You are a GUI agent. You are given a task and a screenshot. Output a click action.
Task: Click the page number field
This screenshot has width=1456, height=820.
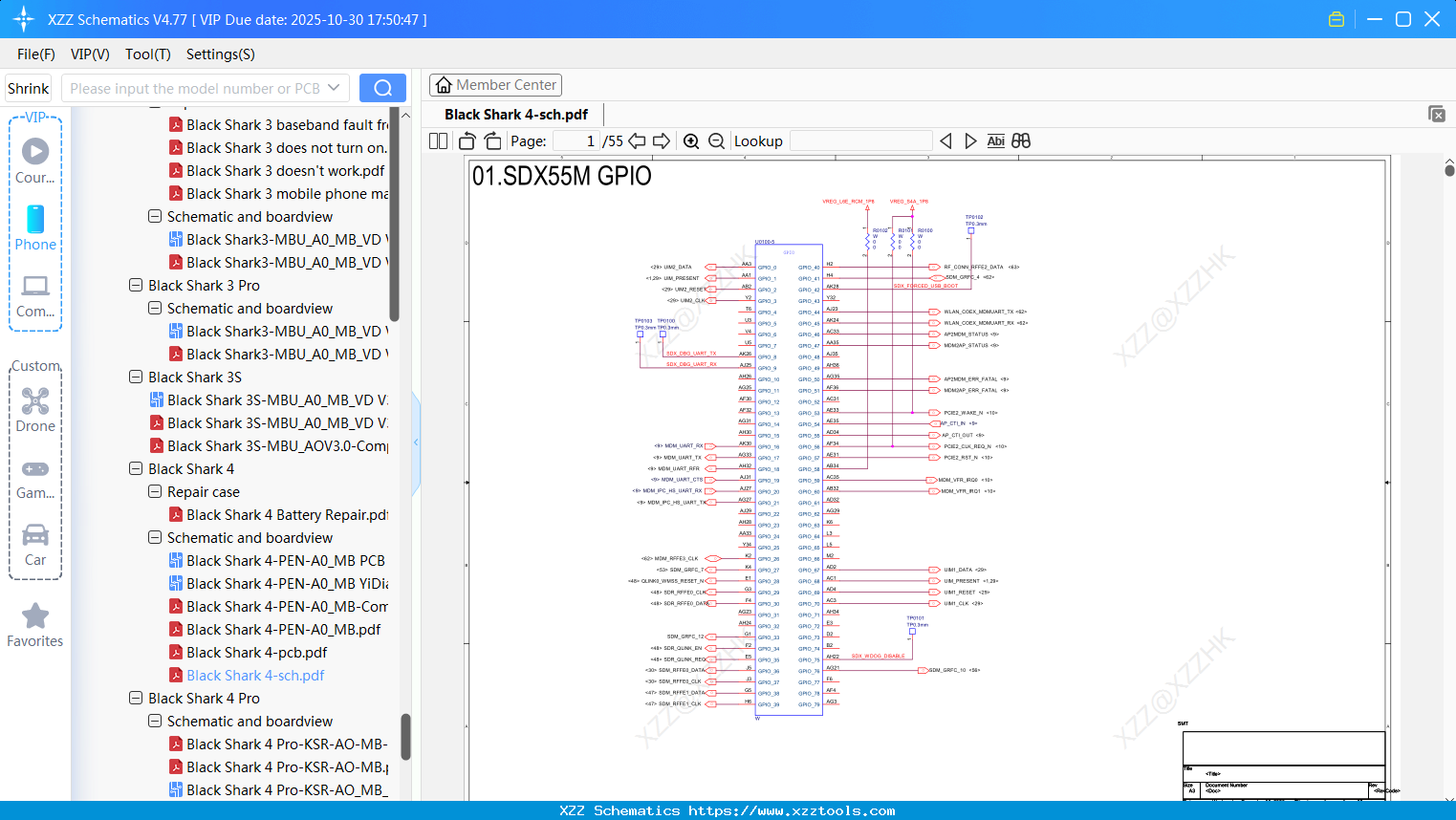point(576,141)
